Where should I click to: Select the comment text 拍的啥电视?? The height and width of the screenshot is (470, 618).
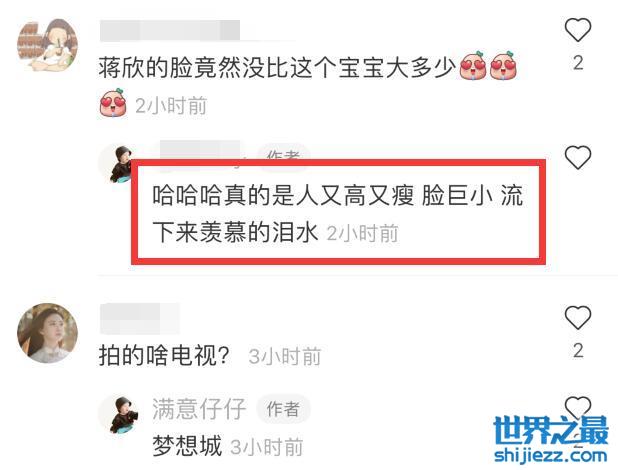point(164,355)
